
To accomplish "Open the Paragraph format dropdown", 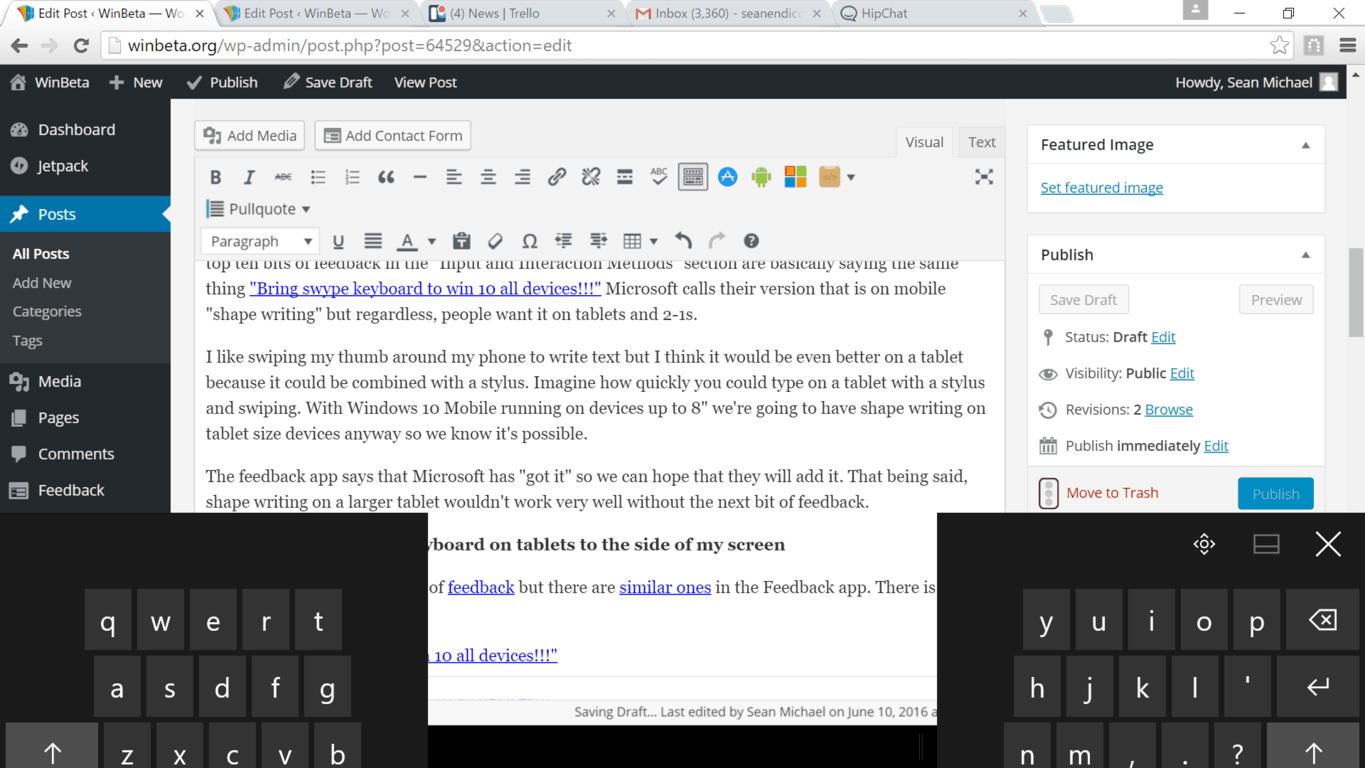I will coord(260,241).
